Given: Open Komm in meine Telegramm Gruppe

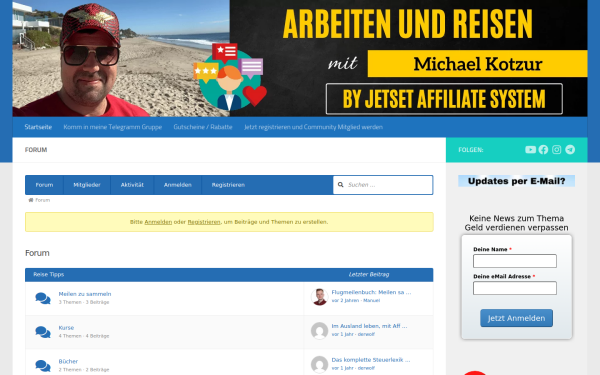Looking at the screenshot, I should (113, 127).
